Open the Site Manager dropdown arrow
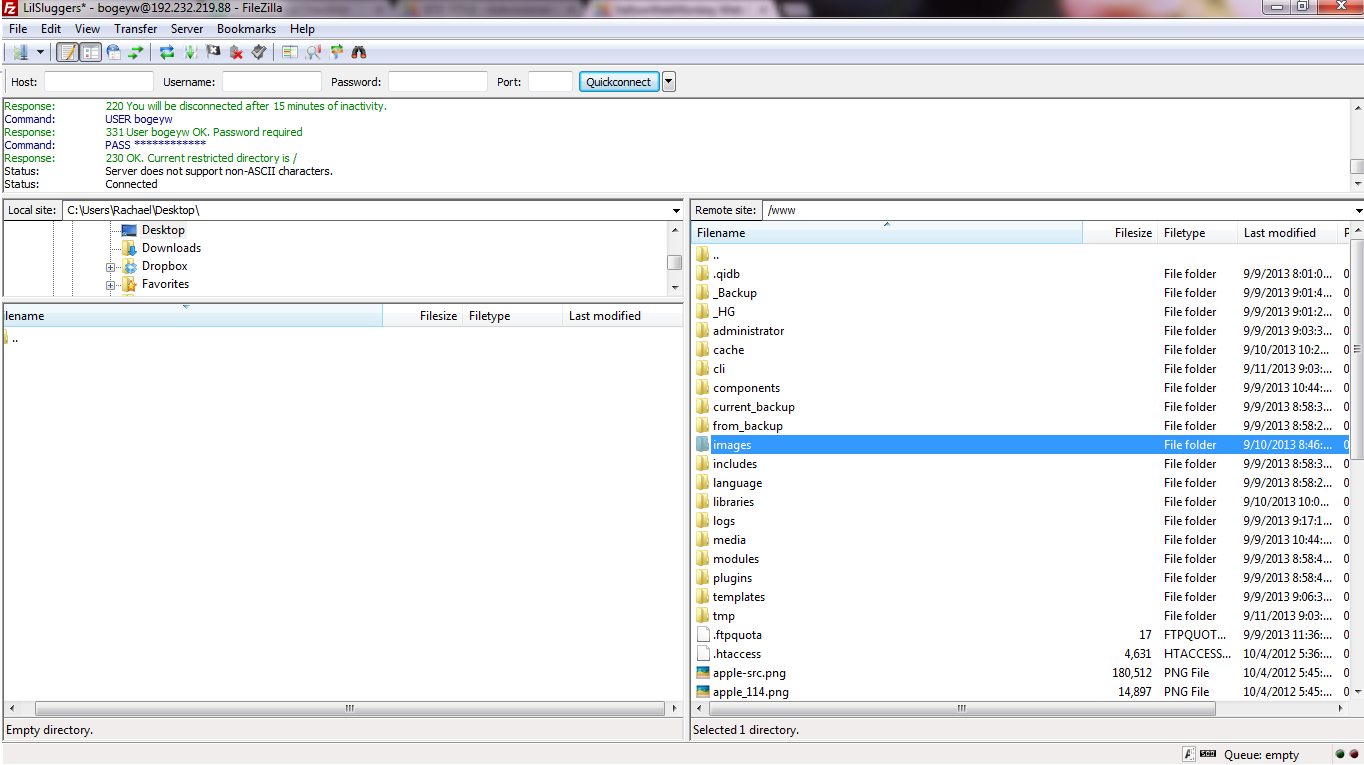The height and width of the screenshot is (765, 1364). point(40,52)
